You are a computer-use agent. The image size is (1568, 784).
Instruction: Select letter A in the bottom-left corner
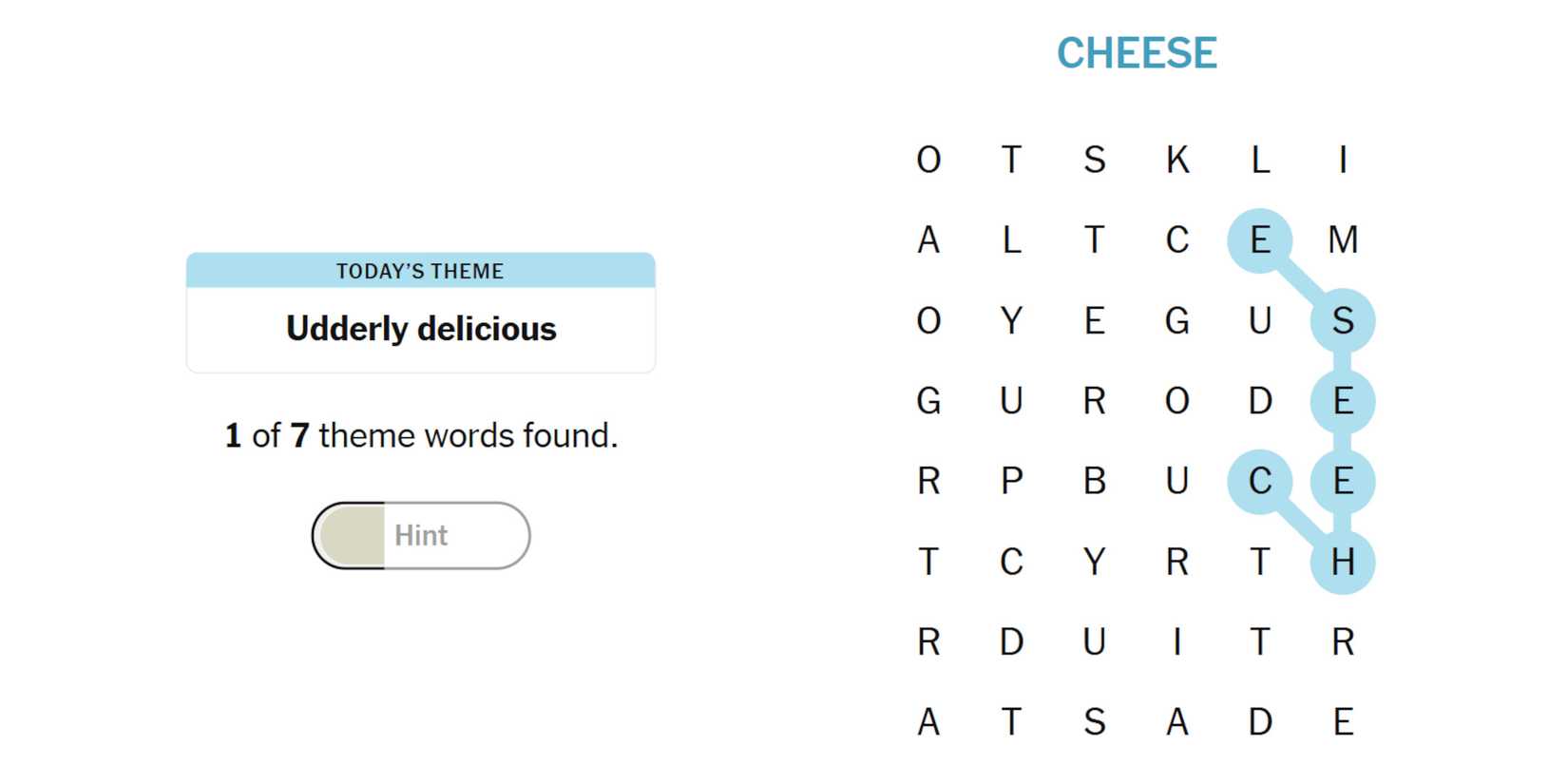coord(928,722)
